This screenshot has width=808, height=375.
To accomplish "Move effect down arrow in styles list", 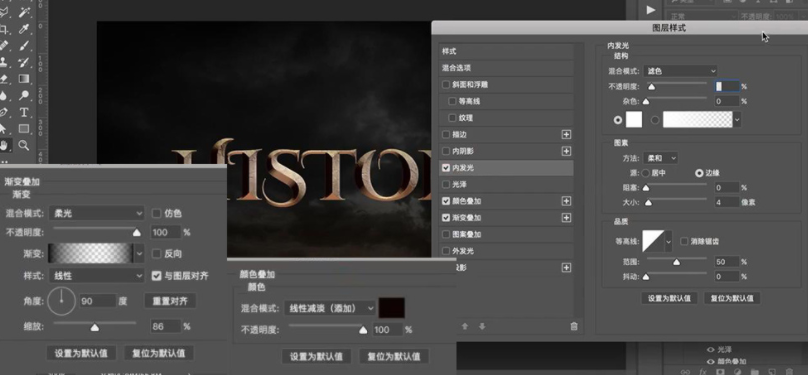I will (x=482, y=326).
